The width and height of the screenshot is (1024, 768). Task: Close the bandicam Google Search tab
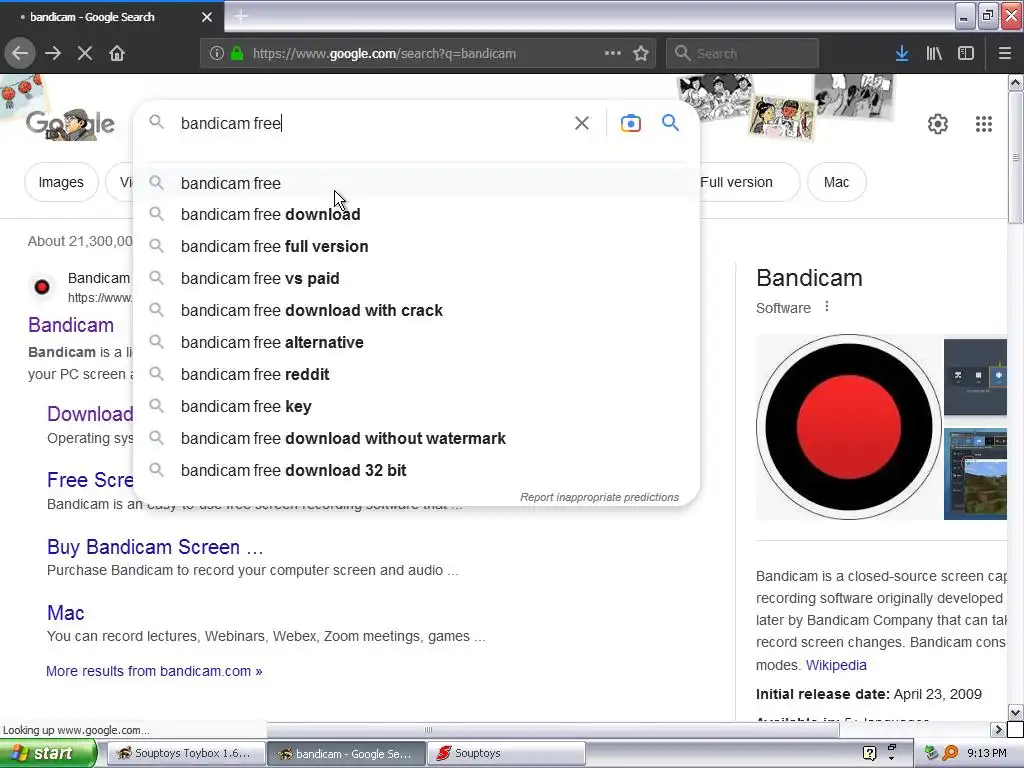tap(207, 17)
